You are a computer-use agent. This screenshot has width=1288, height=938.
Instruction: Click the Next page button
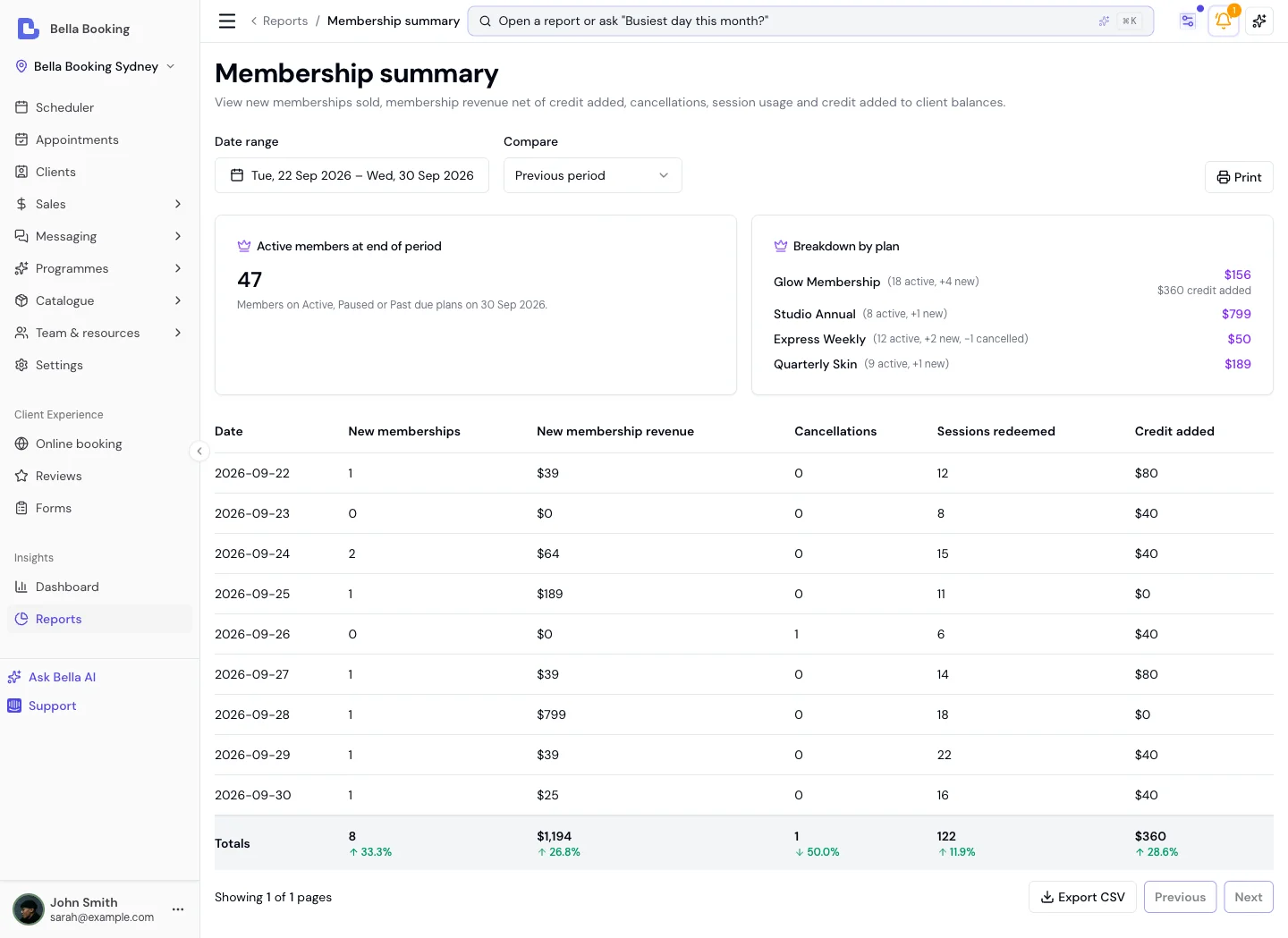click(1248, 897)
